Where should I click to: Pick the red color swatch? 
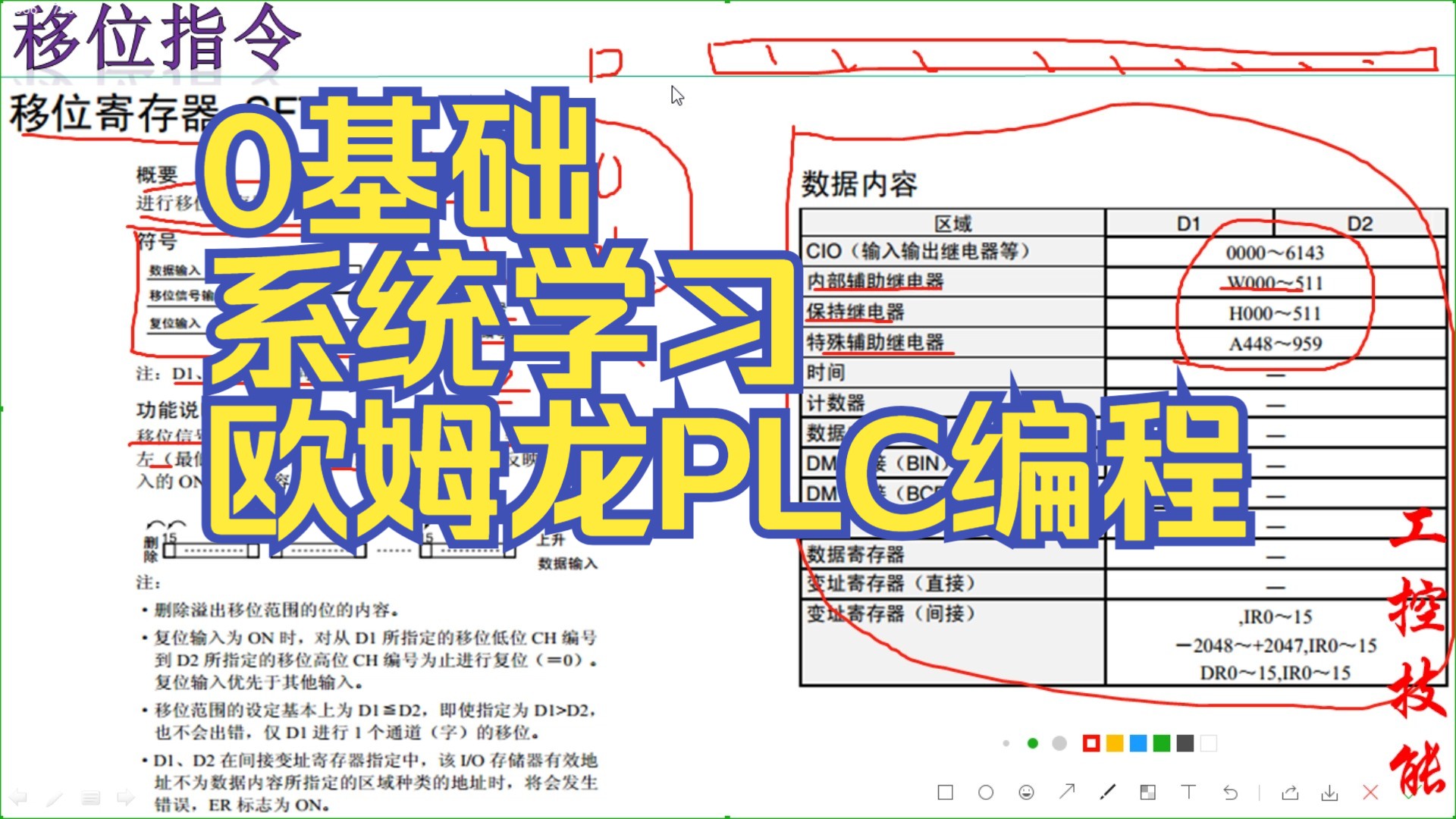(x=1091, y=743)
